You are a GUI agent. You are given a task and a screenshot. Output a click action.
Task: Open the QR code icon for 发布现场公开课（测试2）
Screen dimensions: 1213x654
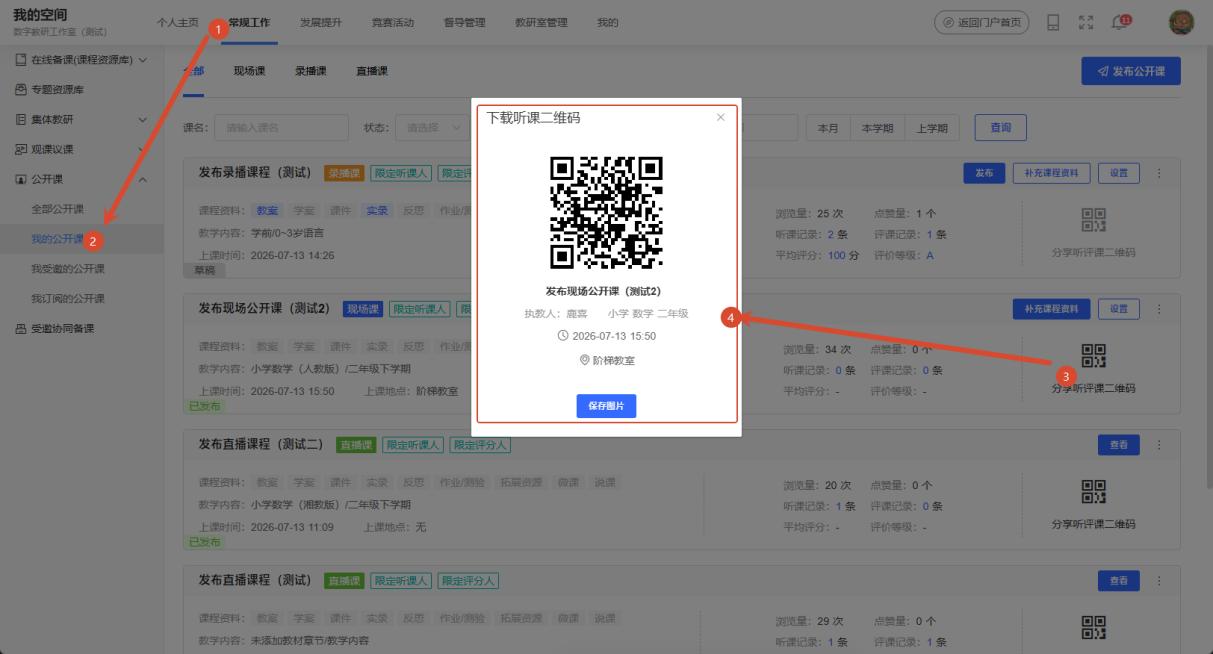(1094, 357)
